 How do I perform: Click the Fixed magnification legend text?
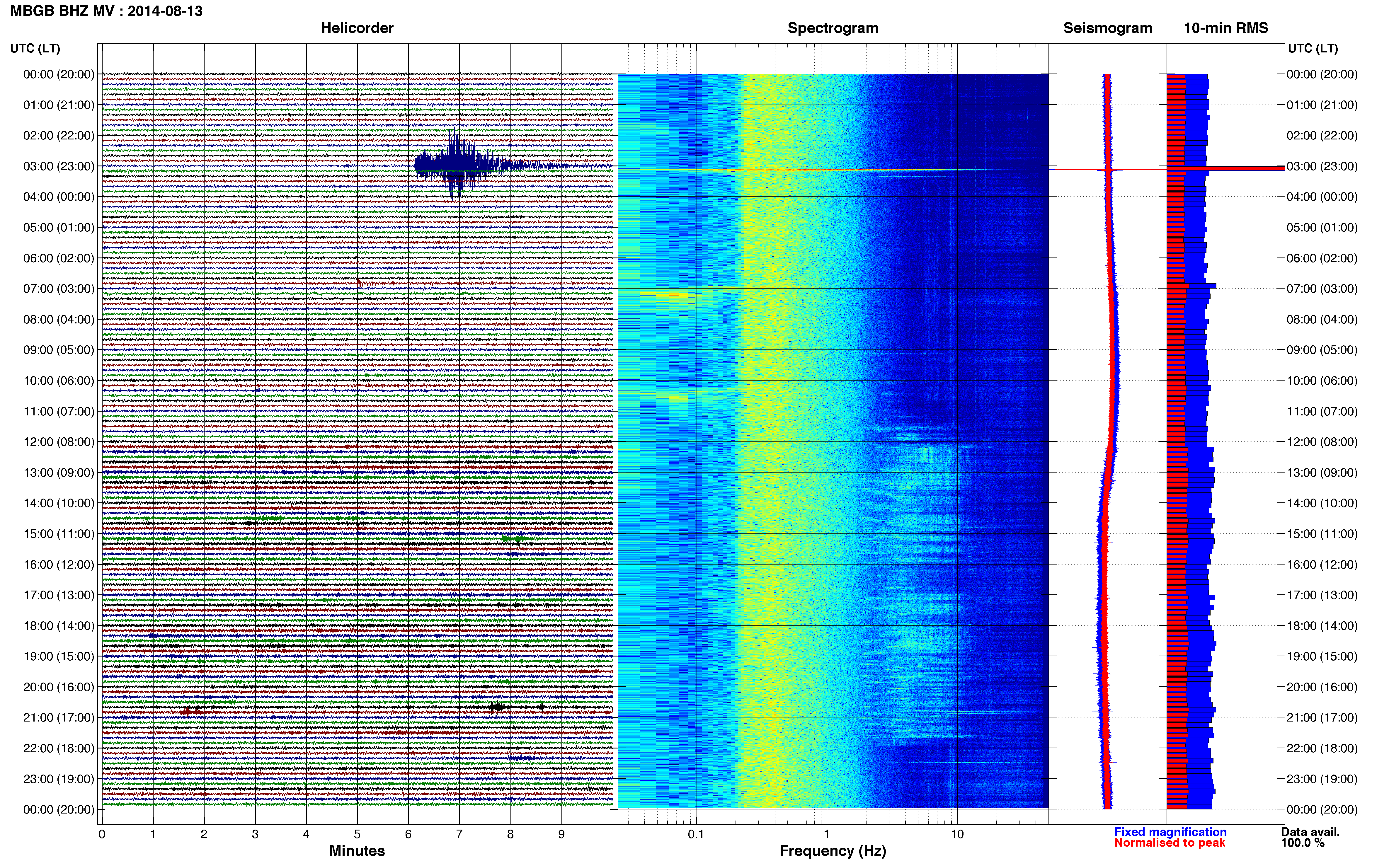(x=1170, y=832)
